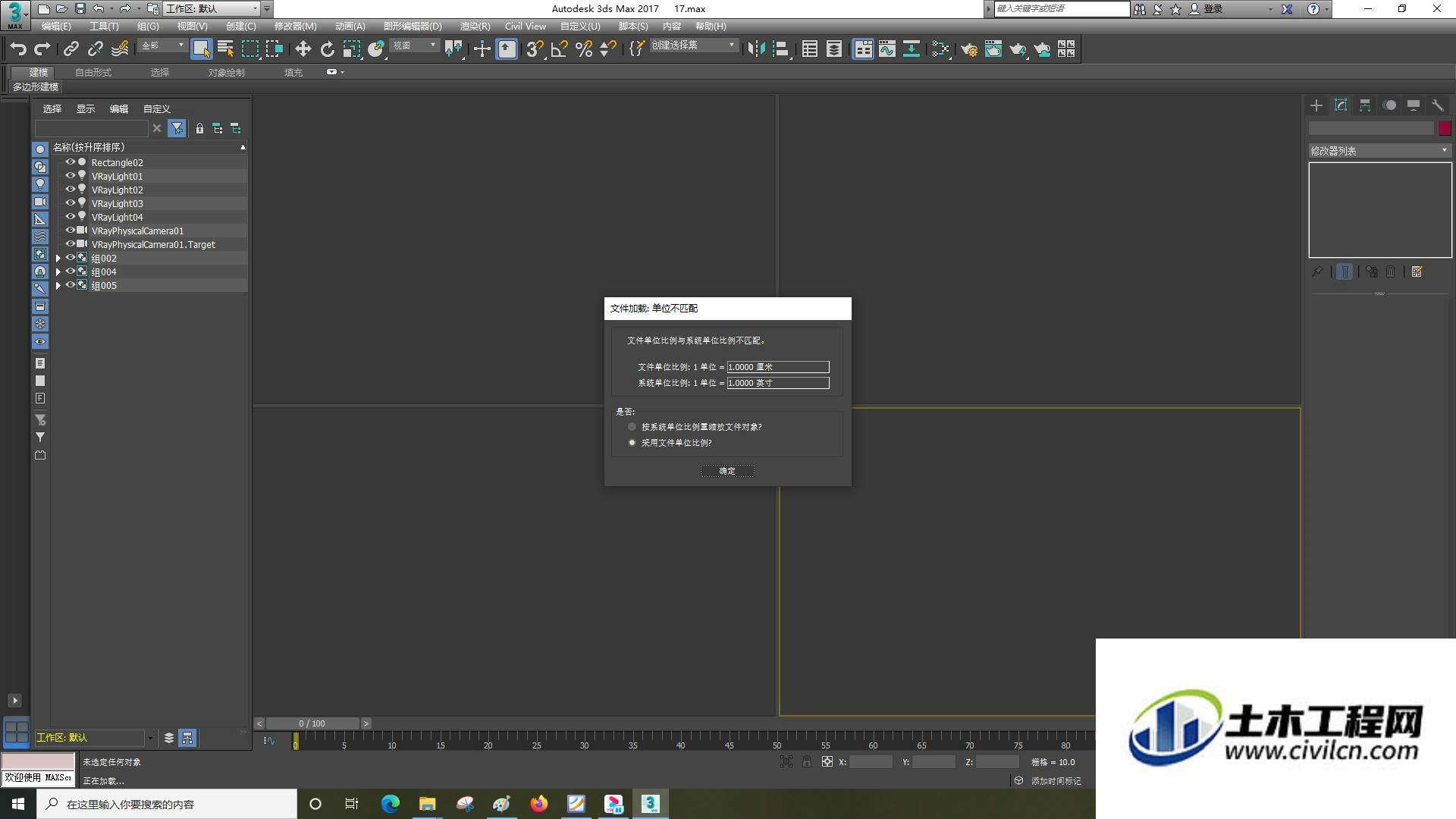Open the 修改器列表 modifier list dropdown
The image size is (1456, 819).
tap(1379, 151)
